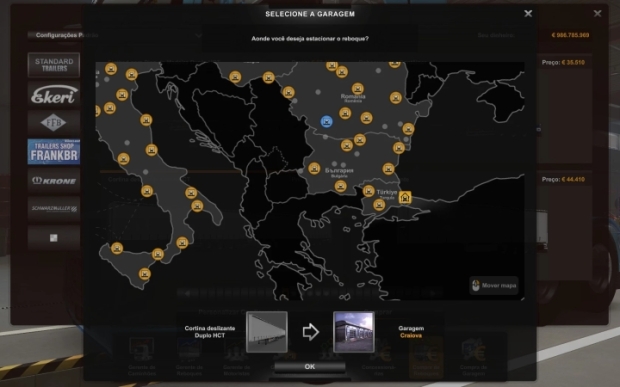This screenshot has width=620, height=387.
Task: Click the Preço € 35.510 price label
Action: coord(563,62)
